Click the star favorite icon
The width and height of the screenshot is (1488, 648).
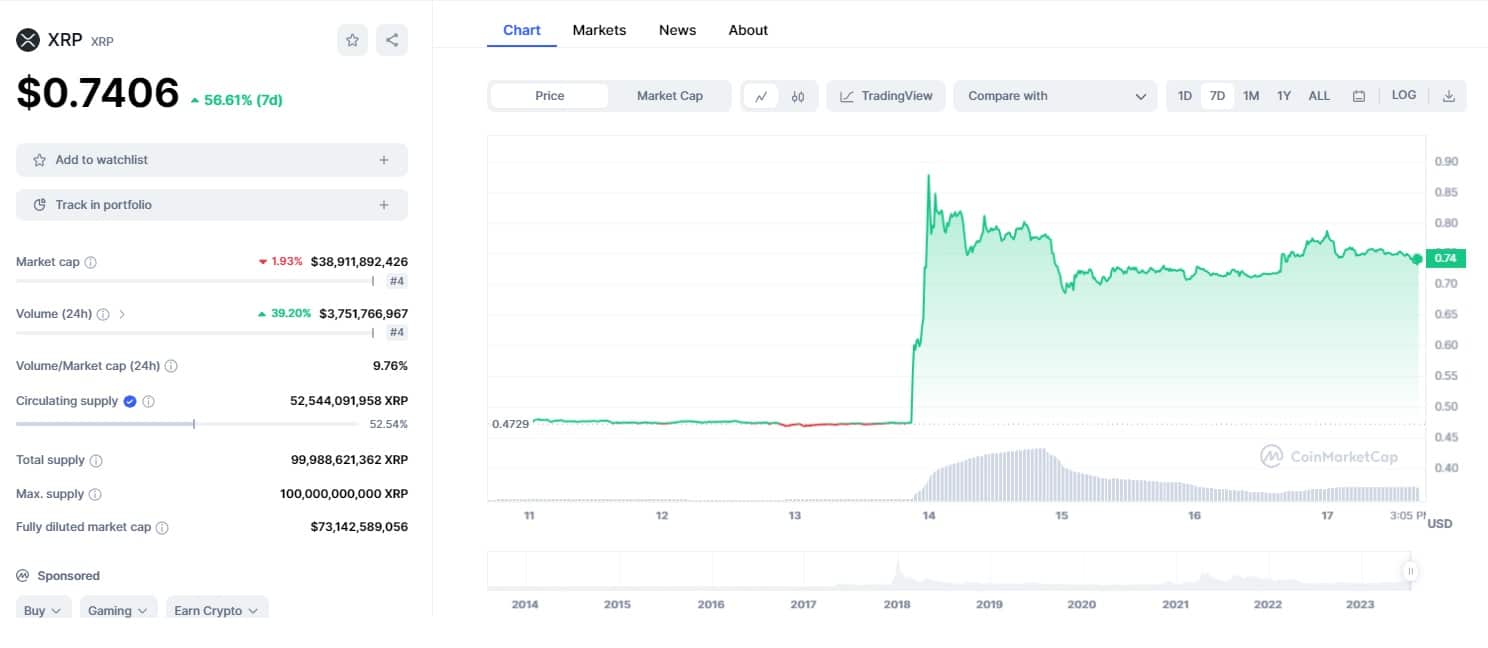(x=352, y=40)
